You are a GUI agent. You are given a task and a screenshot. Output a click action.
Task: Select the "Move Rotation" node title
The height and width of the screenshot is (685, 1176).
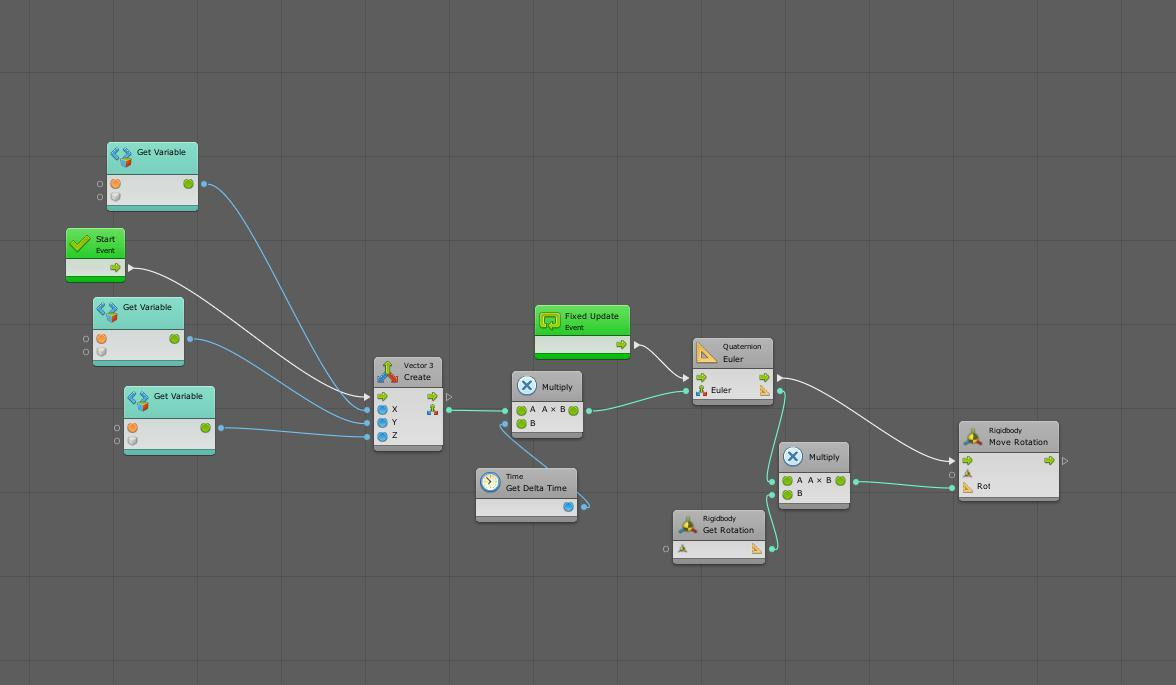click(x=1018, y=443)
